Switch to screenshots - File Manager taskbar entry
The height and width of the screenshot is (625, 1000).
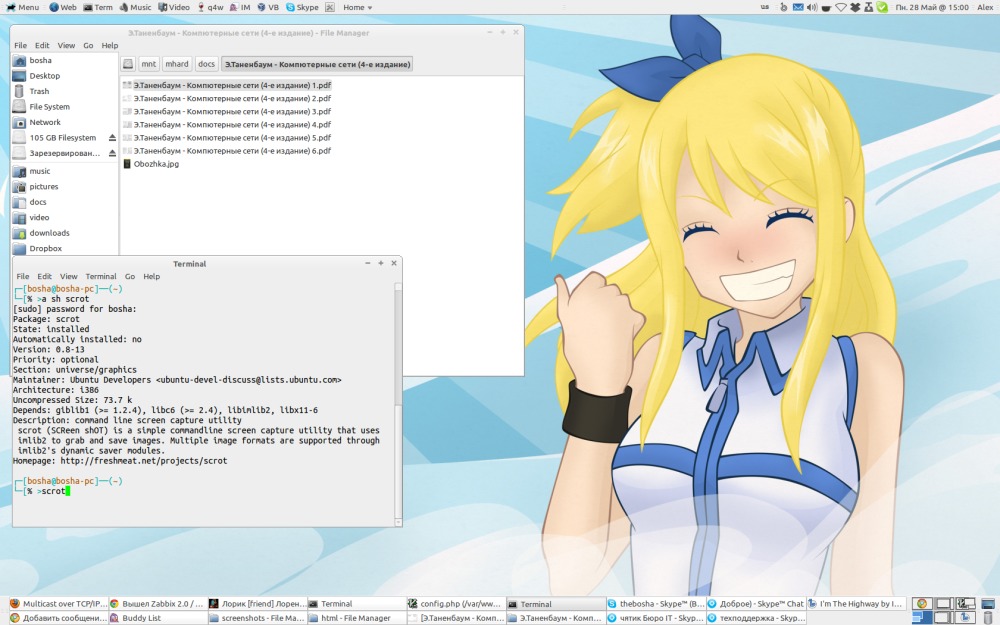257,618
